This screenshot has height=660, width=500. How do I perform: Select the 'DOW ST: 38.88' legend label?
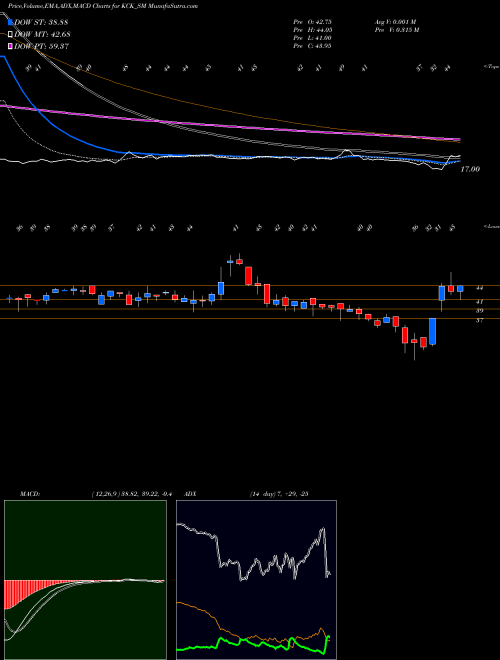point(41,22)
